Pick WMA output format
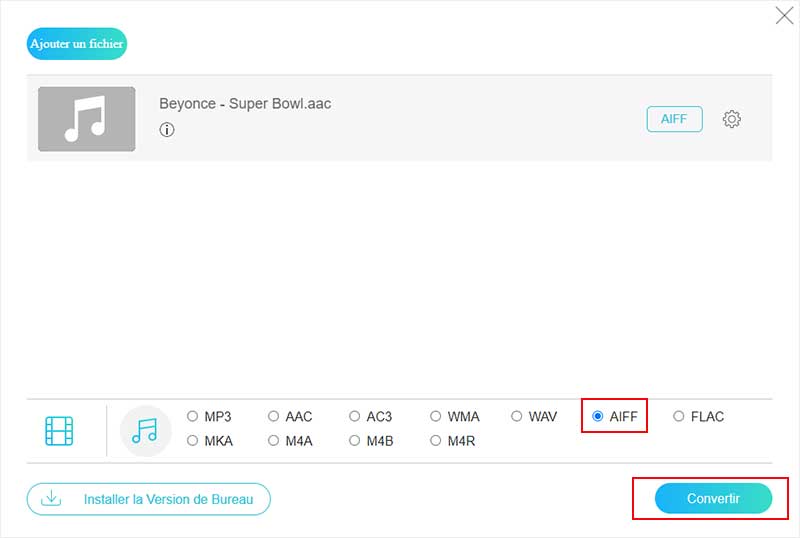 point(436,416)
